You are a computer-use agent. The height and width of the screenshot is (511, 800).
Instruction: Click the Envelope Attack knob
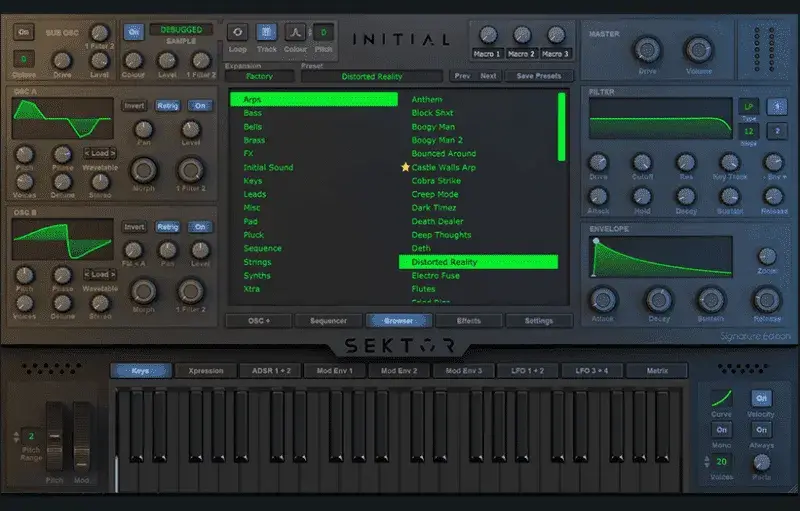(603, 300)
